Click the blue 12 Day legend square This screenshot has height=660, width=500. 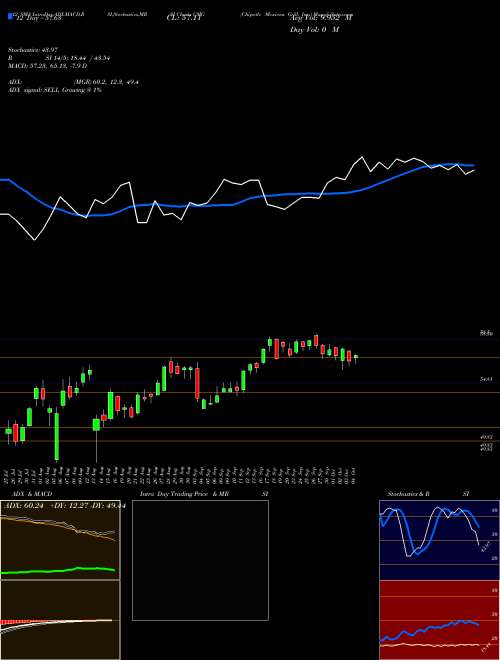click(x=10, y=17)
